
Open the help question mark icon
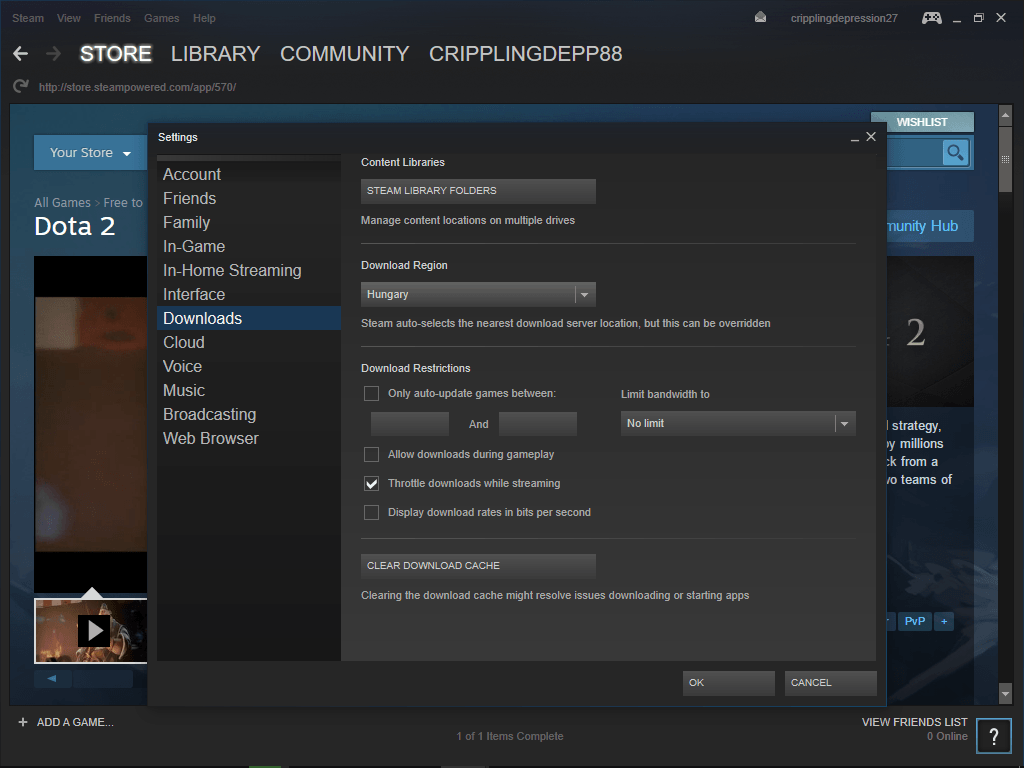pos(993,736)
